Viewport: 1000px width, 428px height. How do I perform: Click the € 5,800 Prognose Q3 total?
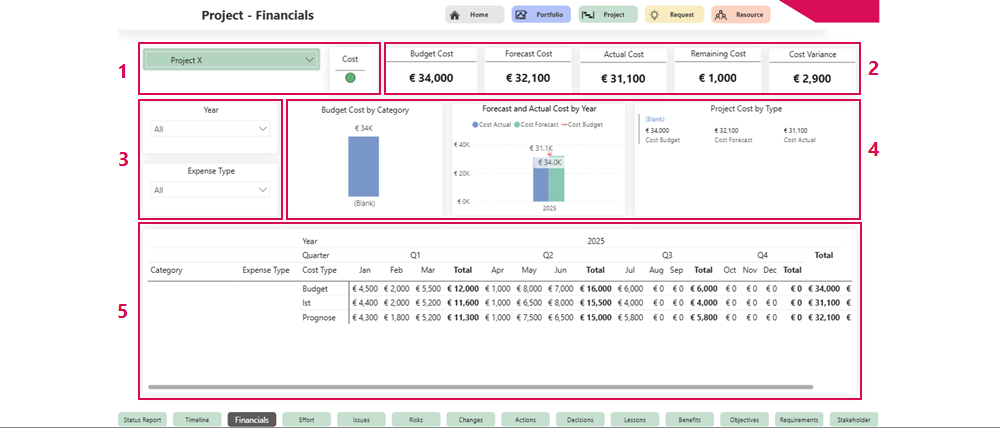point(702,318)
